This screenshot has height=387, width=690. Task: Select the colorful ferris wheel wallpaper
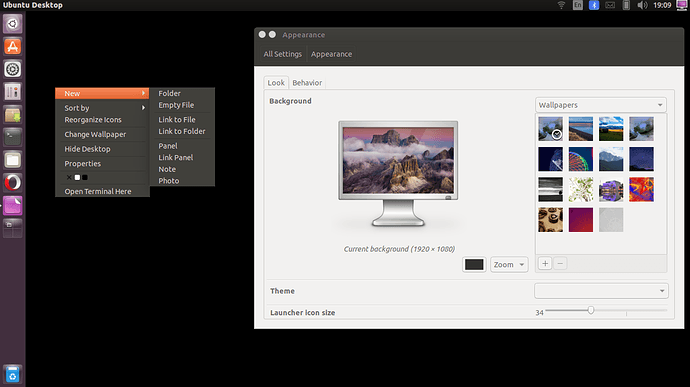(x=580, y=159)
